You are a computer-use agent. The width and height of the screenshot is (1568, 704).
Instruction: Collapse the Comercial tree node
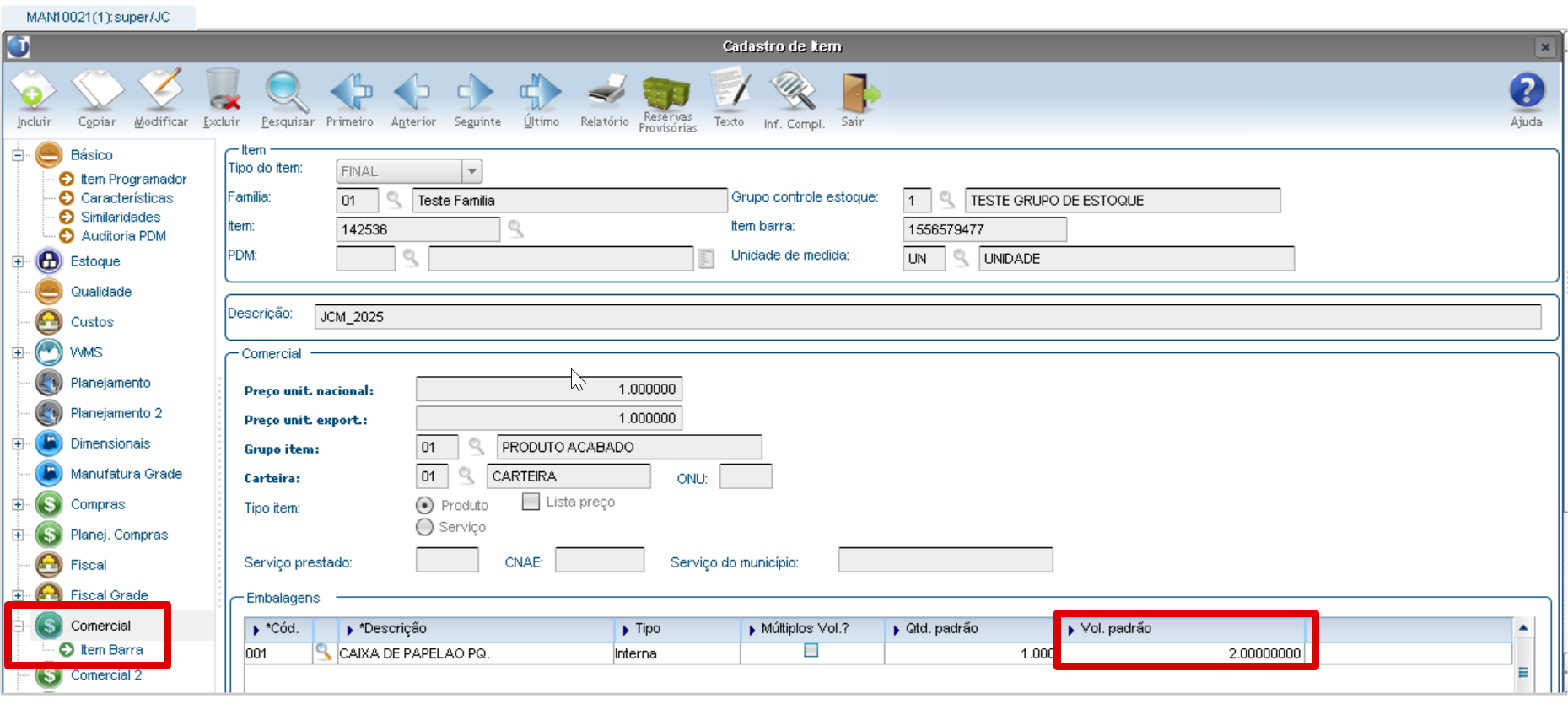[18, 626]
